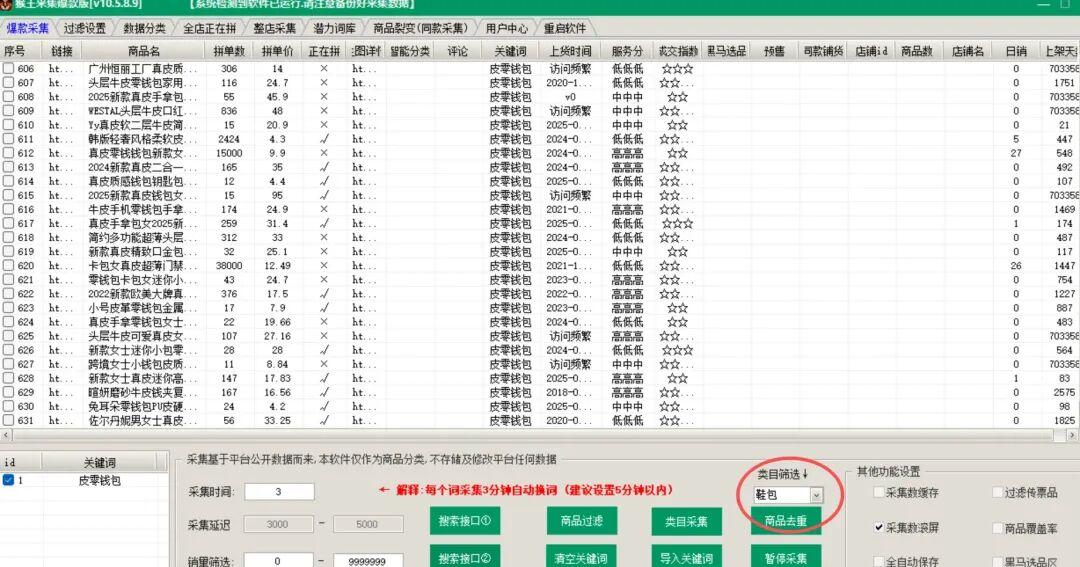Select product name 佐尔丹妮男女士真皮...
The height and width of the screenshot is (567, 1080).
pyautogui.click(x=142, y=420)
